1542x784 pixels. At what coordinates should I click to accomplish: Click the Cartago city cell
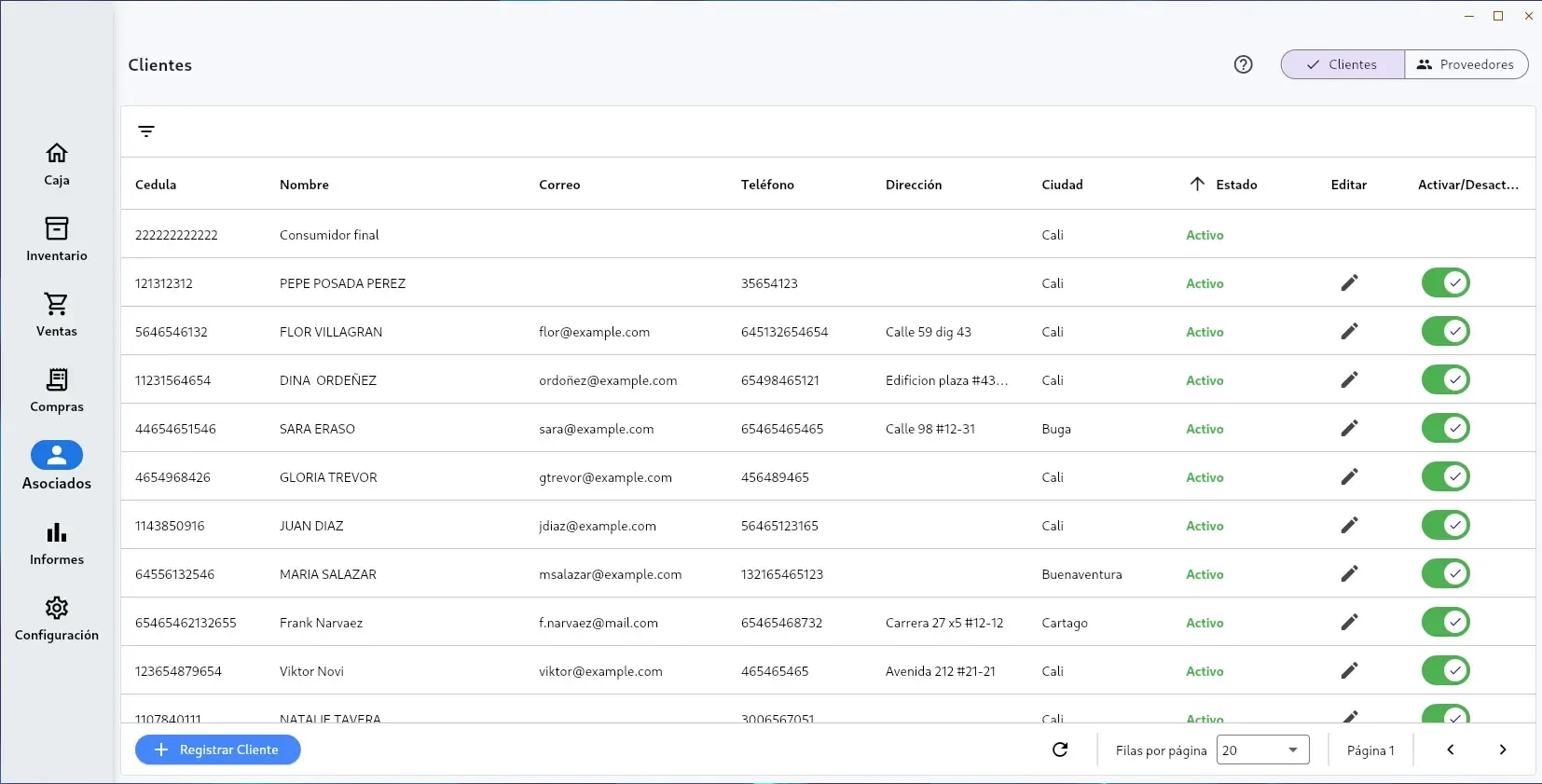pyautogui.click(x=1065, y=623)
